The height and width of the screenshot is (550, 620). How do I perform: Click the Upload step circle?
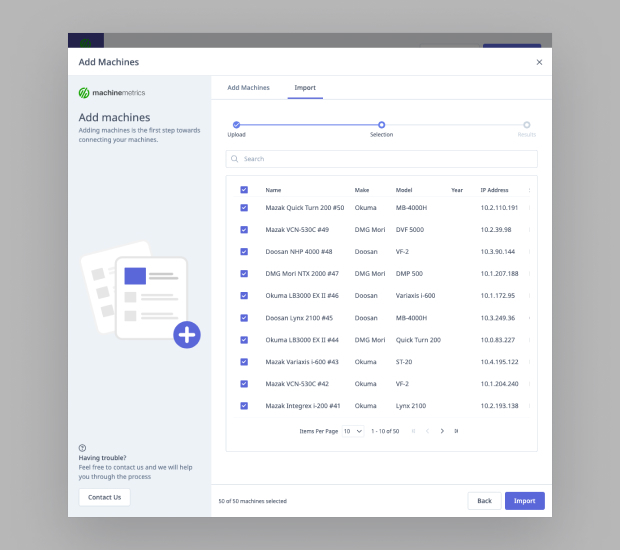click(236, 125)
